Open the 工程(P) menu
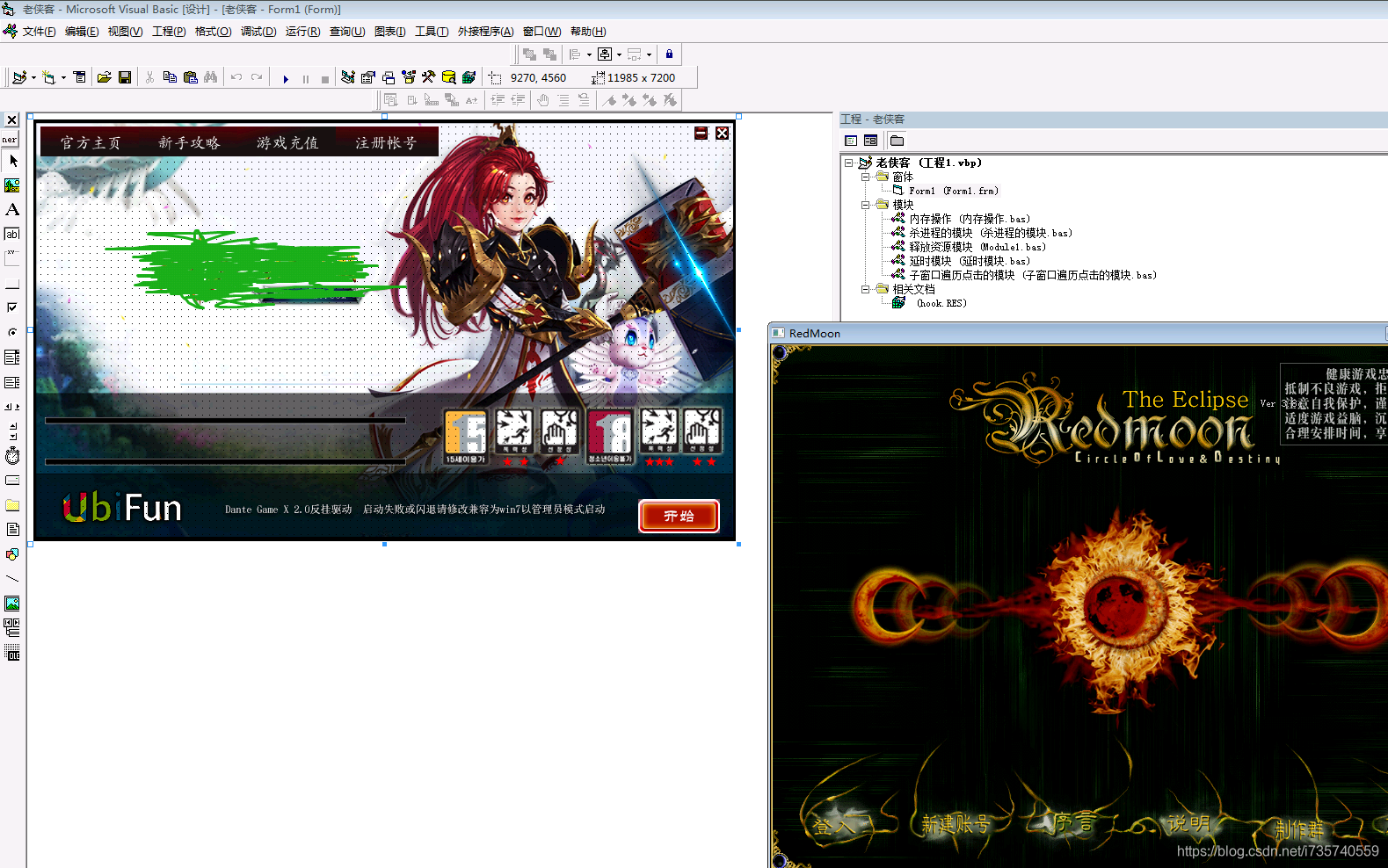Viewport: 1388px width, 868px height. (x=169, y=32)
